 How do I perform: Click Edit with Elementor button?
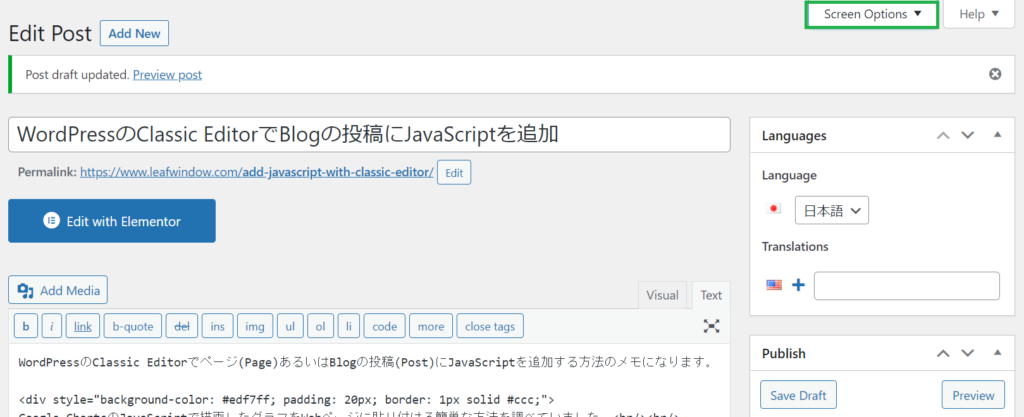pos(112,221)
